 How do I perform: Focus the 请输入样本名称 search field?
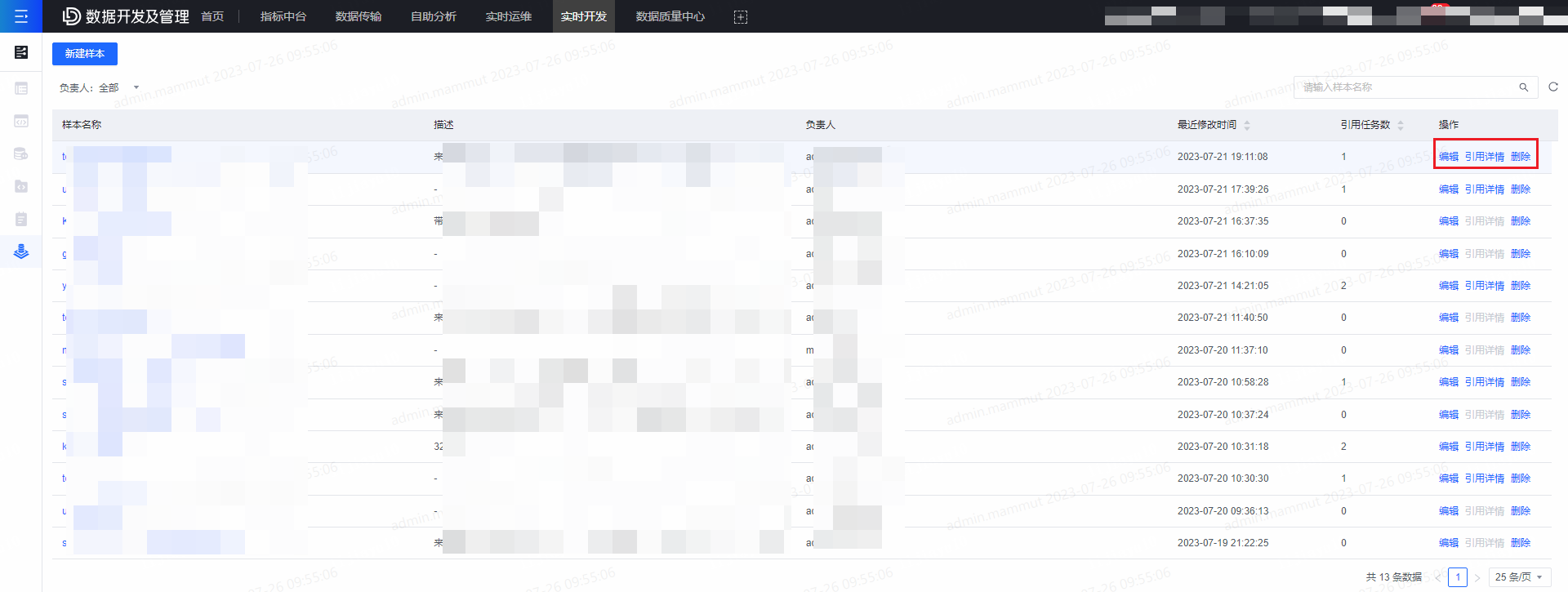(1416, 87)
